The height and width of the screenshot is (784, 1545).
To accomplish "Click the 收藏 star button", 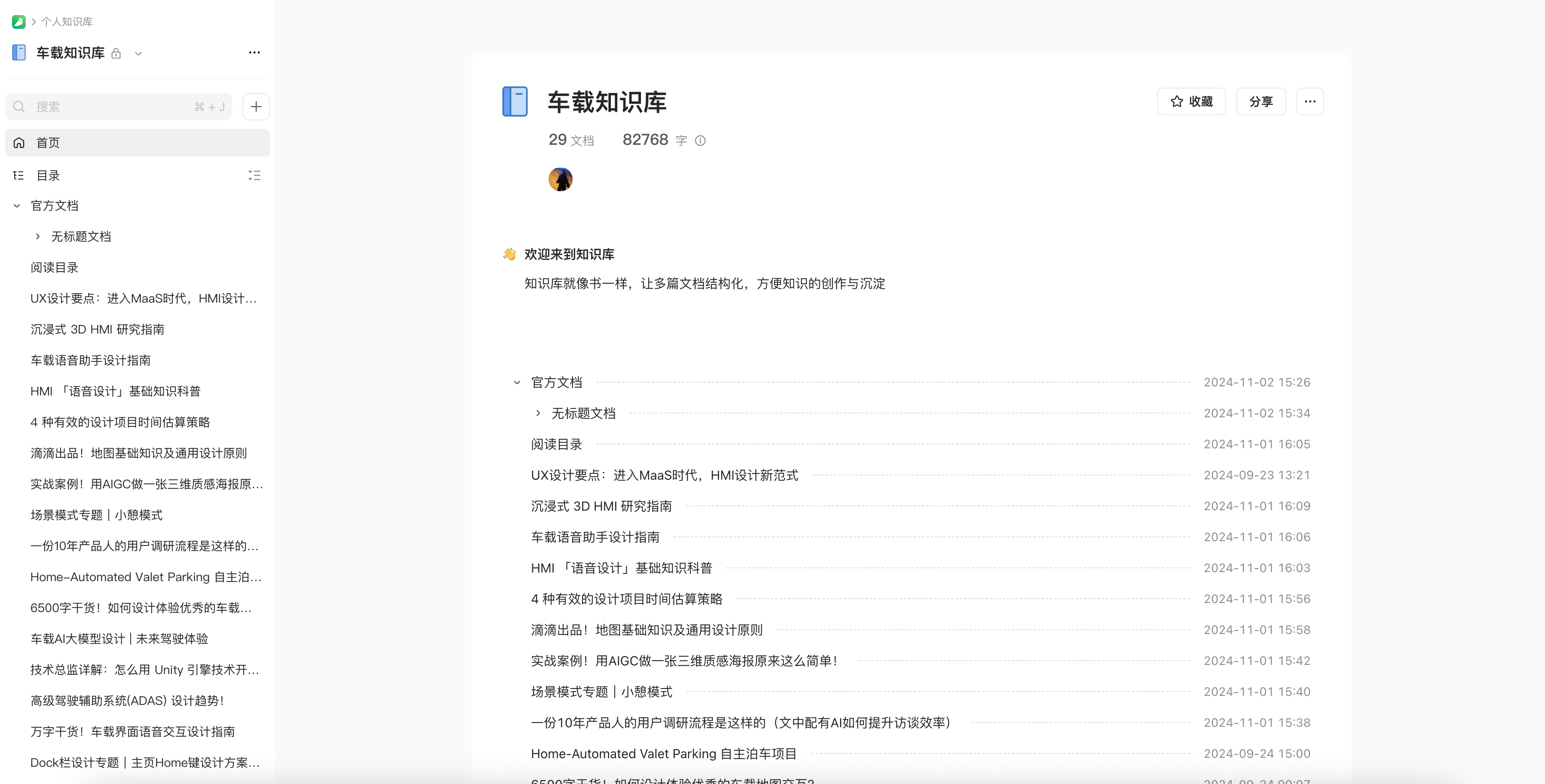I will pos(1191,101).
